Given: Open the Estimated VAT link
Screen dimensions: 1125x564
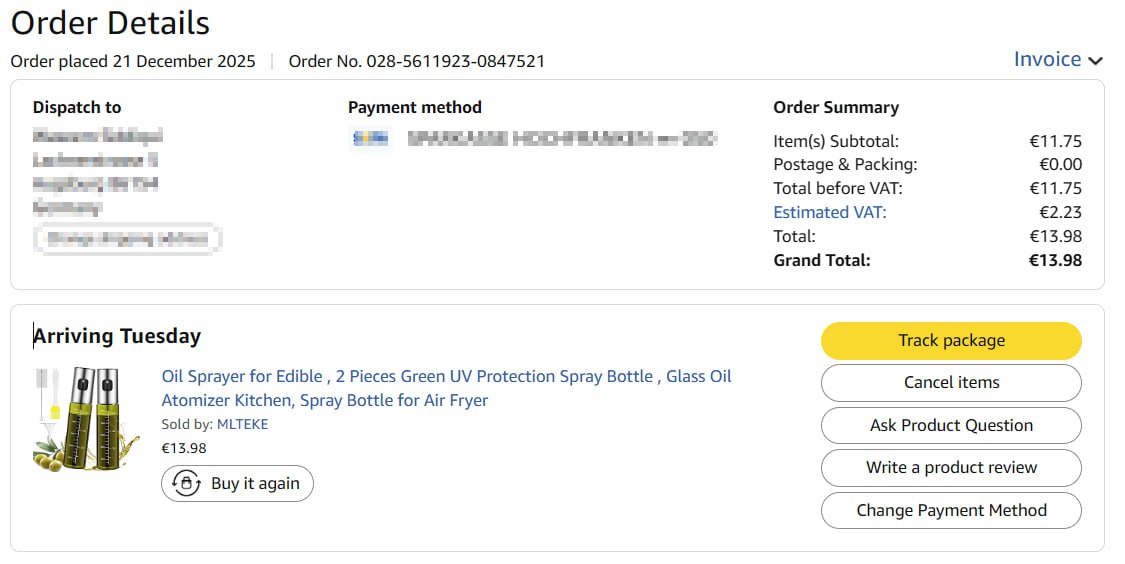Looking at the screenshot, I should pos(830,212).
